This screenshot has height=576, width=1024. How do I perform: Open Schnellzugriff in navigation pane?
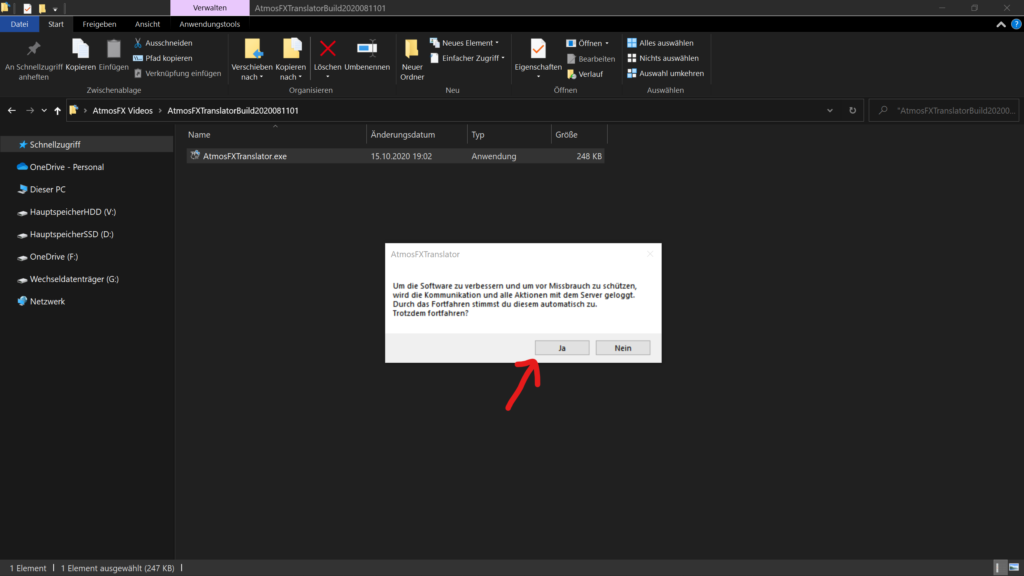point(86,144)
